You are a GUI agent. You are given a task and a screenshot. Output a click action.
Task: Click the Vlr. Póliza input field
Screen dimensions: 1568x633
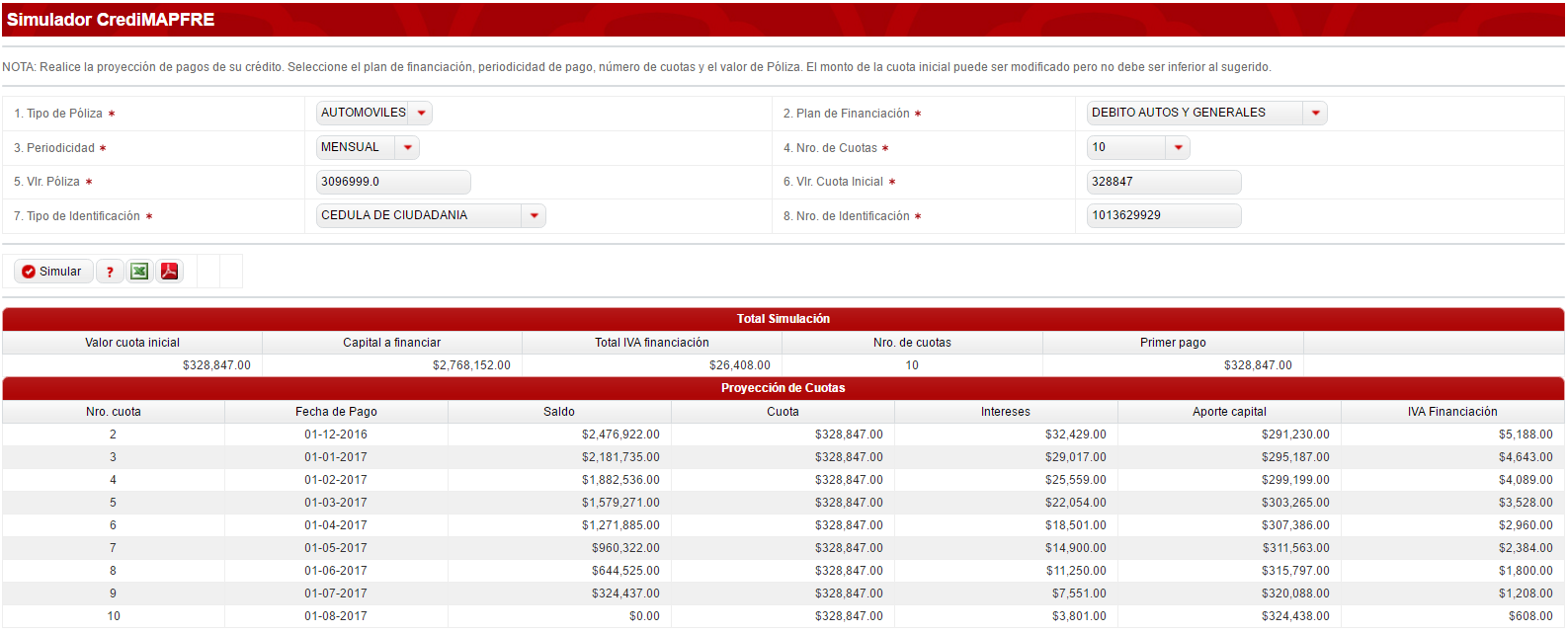393,182
